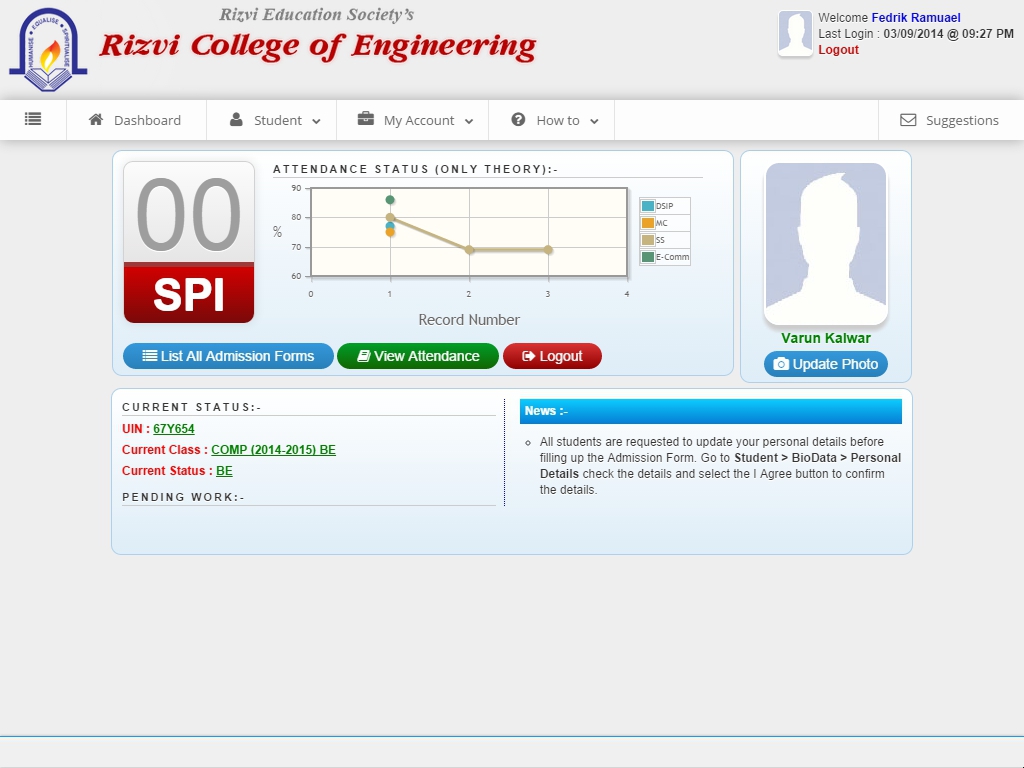The image size is (1024, 768).
Task: Open the How to menu
Action: 552,120
